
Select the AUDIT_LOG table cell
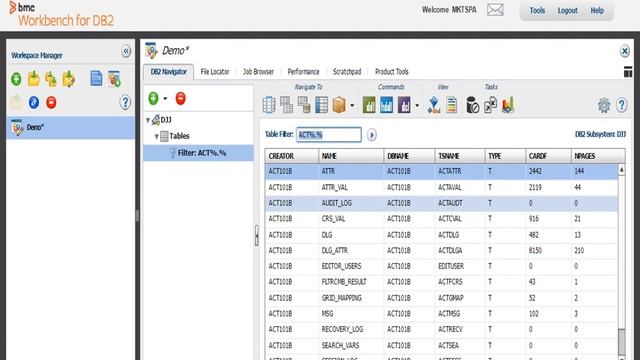pyautogui.click(x=336, y=203)
